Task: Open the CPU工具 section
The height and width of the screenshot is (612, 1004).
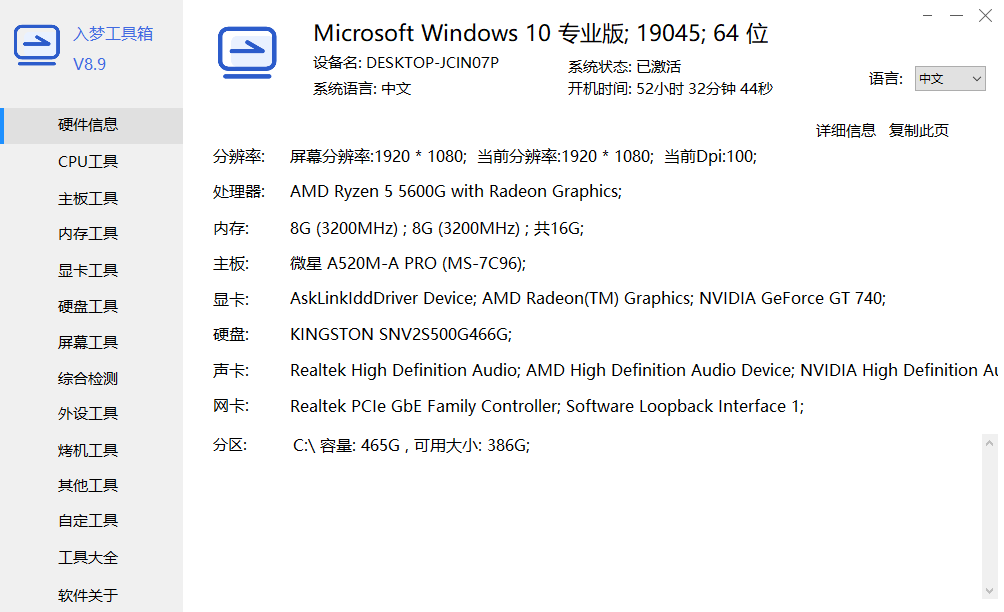Action: [88, 162]
